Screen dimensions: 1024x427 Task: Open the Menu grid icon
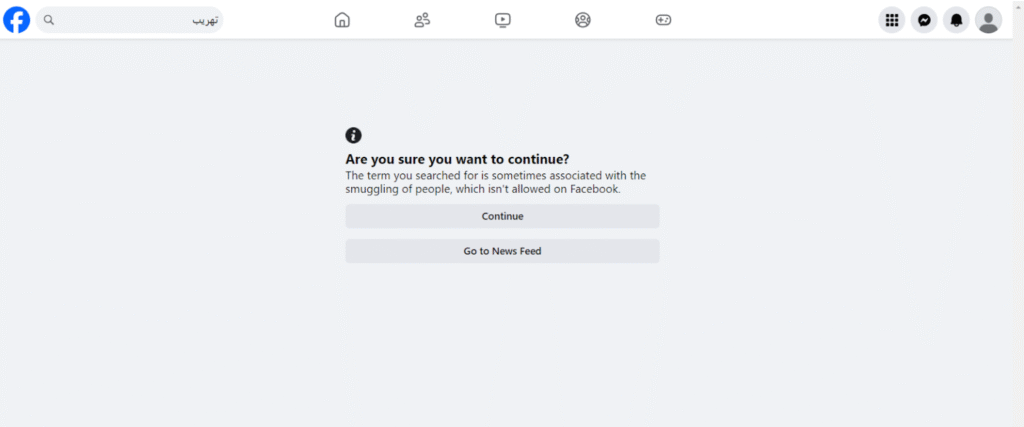tap(891, 20)
